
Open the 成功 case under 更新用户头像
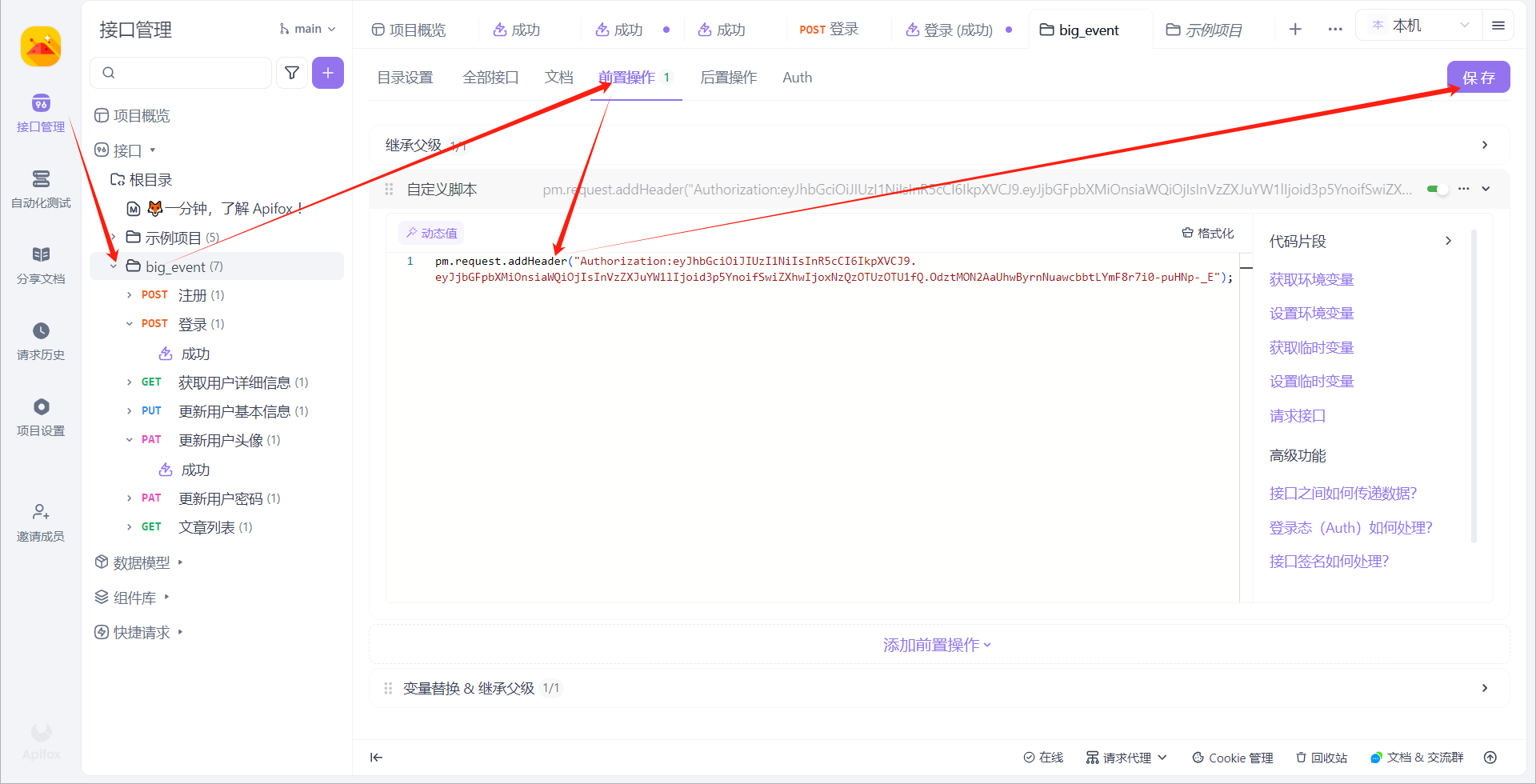coord(186,470)
